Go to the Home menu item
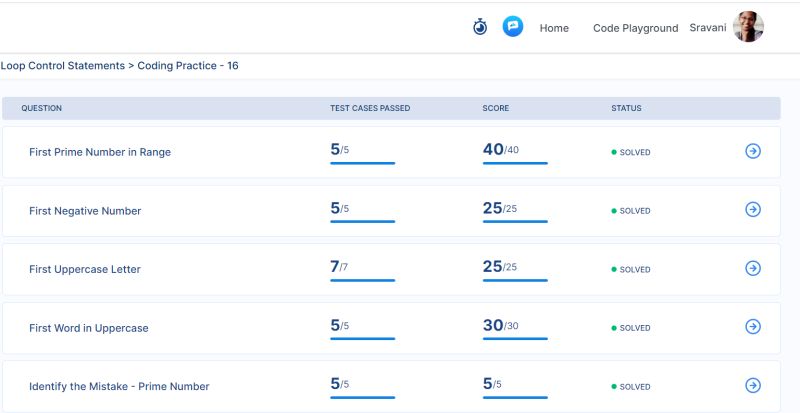 pos(554,28)
